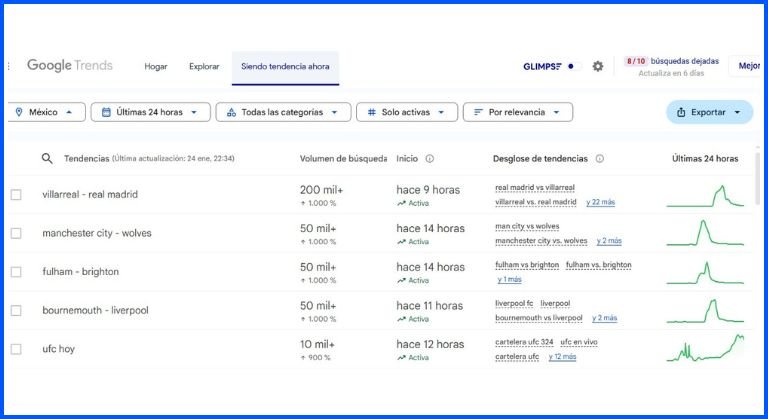
Task: Click 'liverpool fc' breakdown term
Action: pyautogui.click(x=514, y=303)
